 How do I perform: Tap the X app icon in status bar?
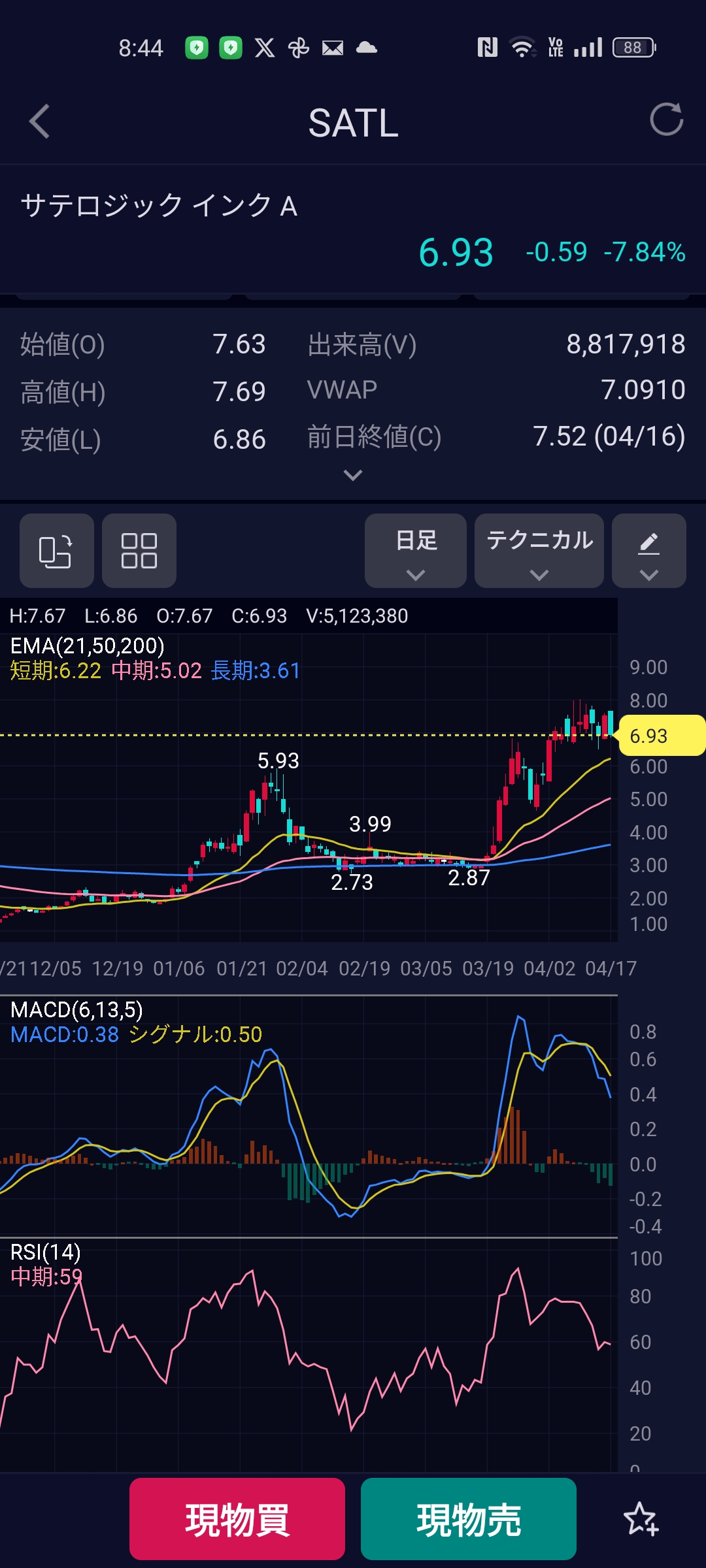tap(265, 48)
